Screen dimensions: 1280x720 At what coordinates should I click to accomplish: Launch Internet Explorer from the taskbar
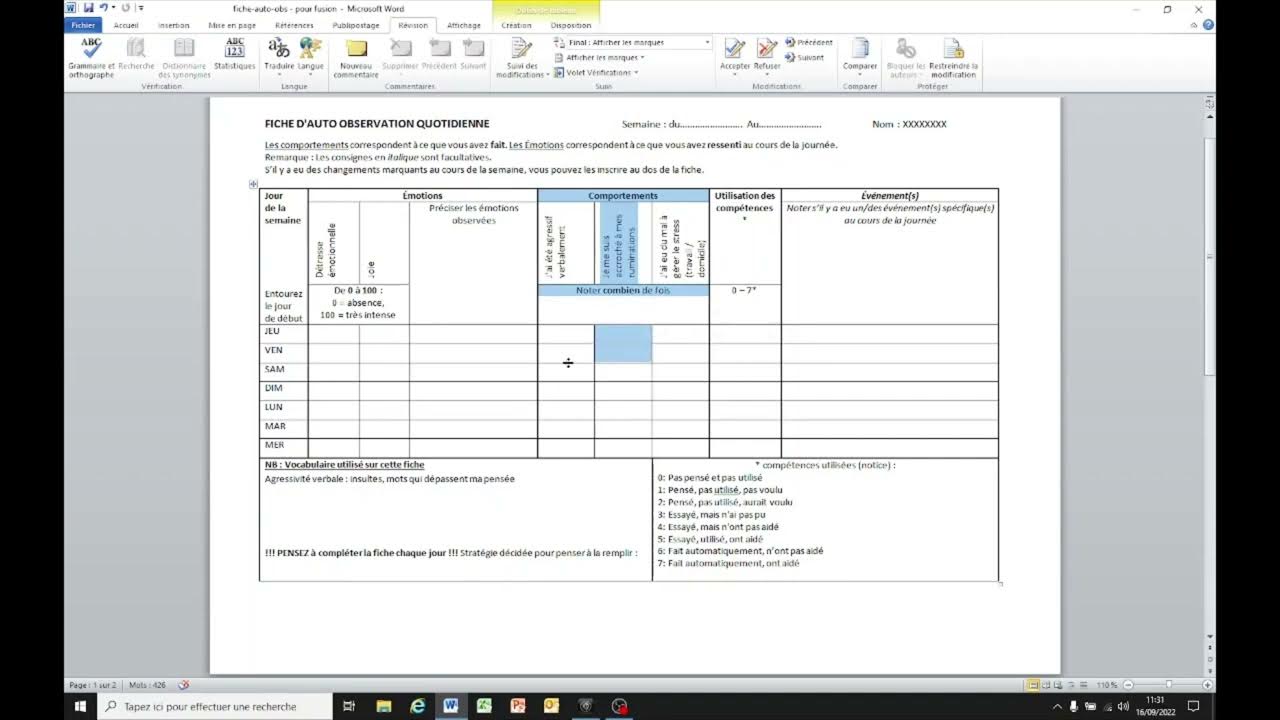click(x=418, y=706)
